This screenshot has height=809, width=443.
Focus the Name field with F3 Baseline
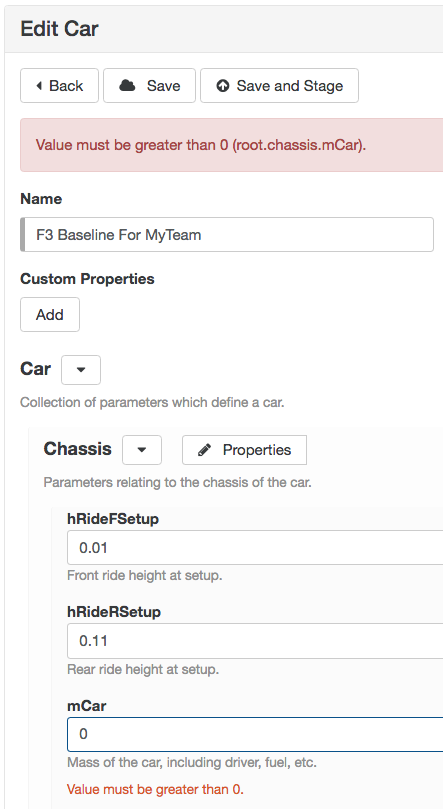[227, 235]
